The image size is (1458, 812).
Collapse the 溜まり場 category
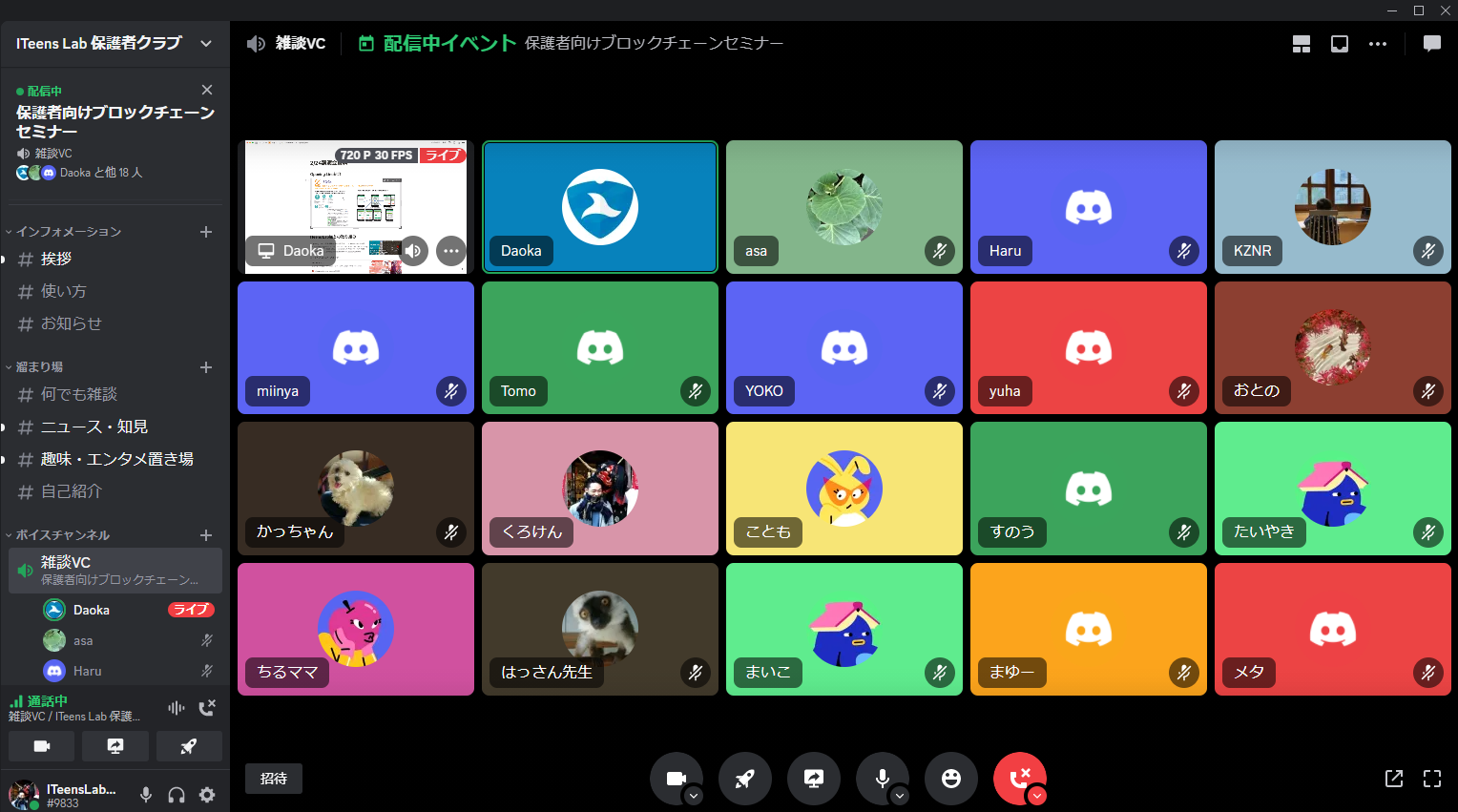coord(34,367)
